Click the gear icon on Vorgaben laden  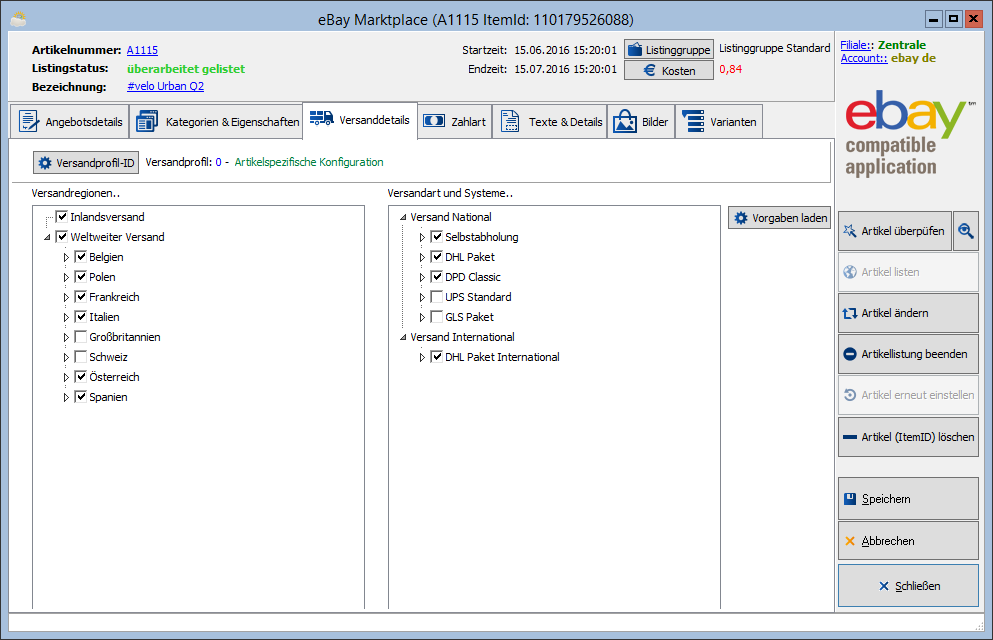tap(740, 218)
